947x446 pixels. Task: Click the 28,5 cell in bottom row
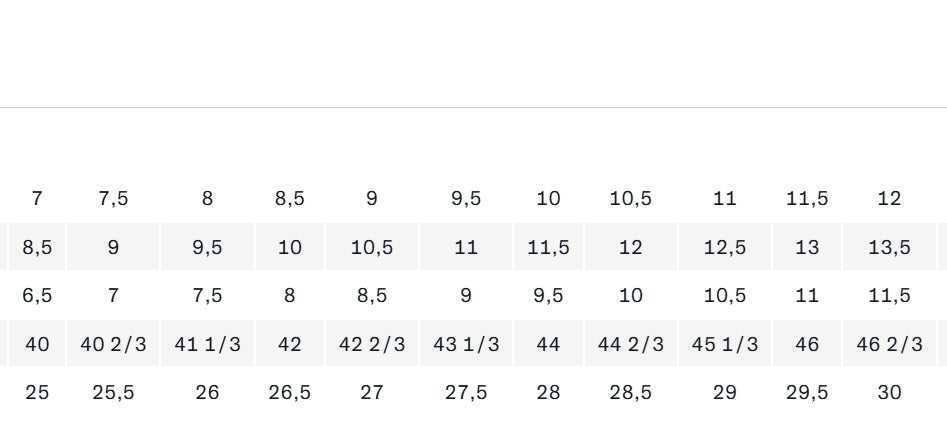pyautogui.click(x=631, y=393)
